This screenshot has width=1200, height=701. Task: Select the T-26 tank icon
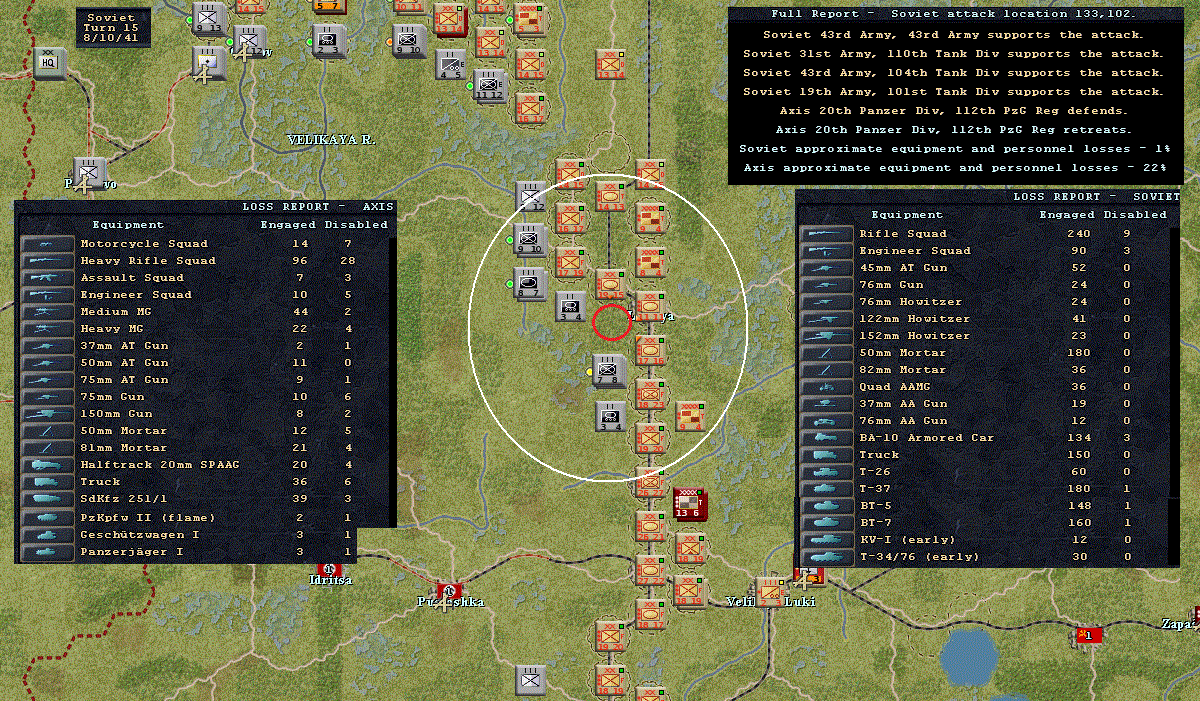click(826, 472)
